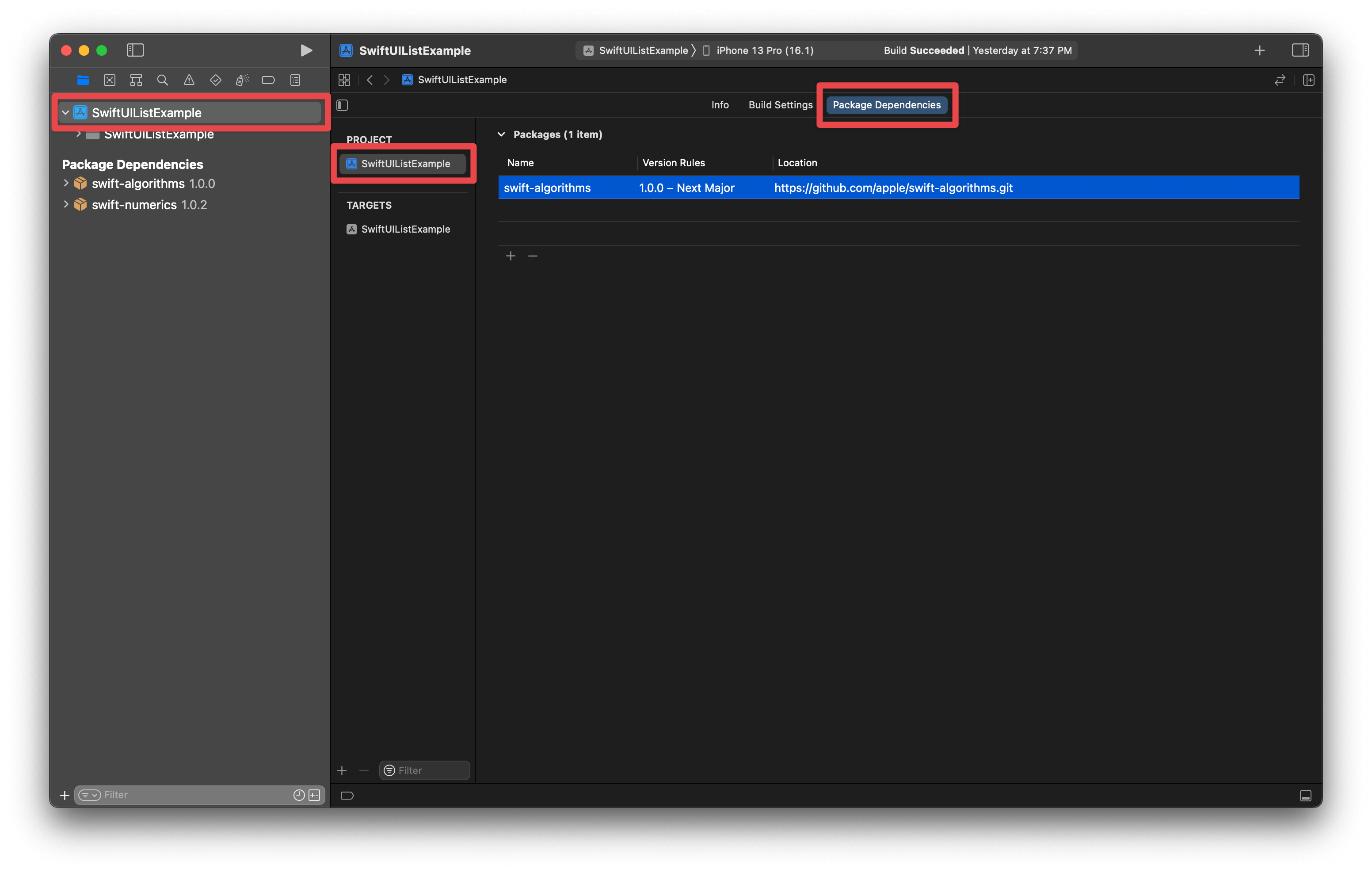
Task: Open related items grid icon
Action: coord(344,80)
